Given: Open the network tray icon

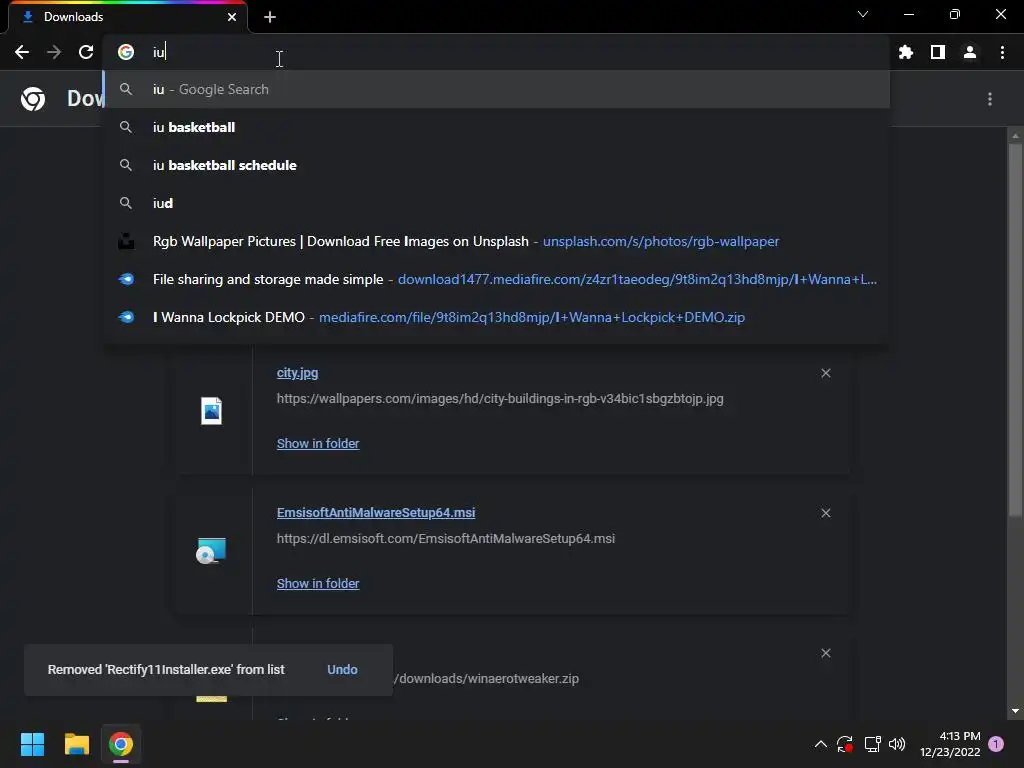Looking at the screenshot, I should (872, 744).
